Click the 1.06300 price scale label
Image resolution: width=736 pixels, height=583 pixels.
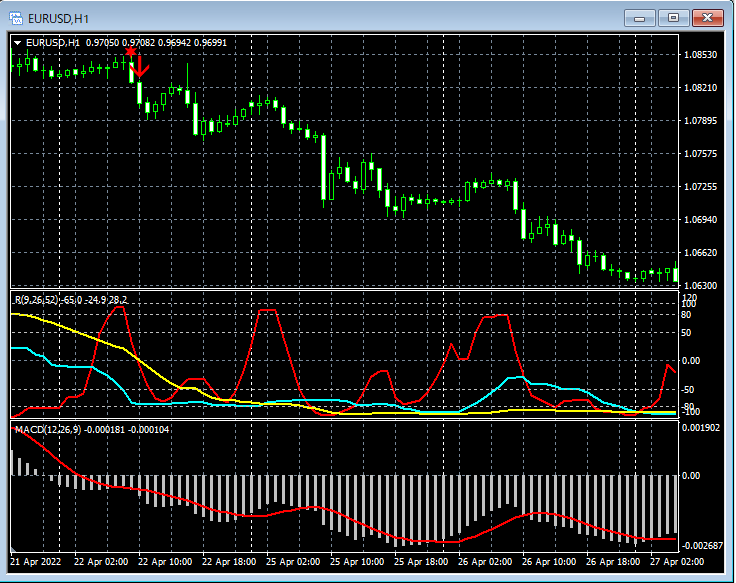pyautogui.click(x=701, y=286)
